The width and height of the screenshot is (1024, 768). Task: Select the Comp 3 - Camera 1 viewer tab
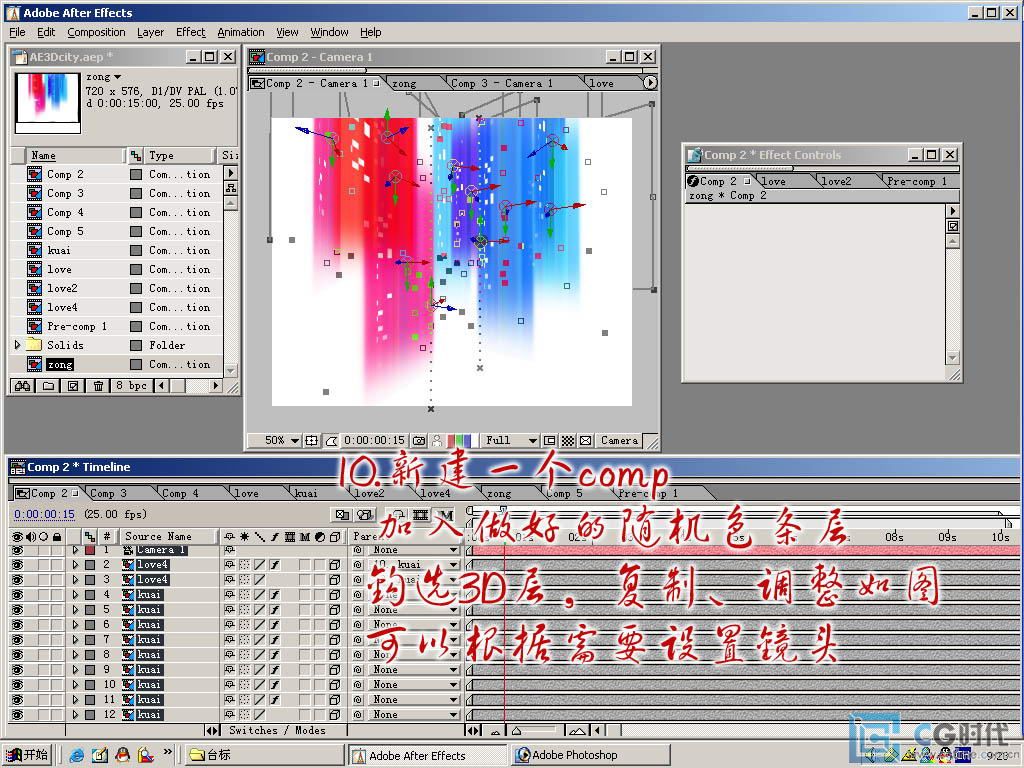pyautogui.click(x=501, y=84)
